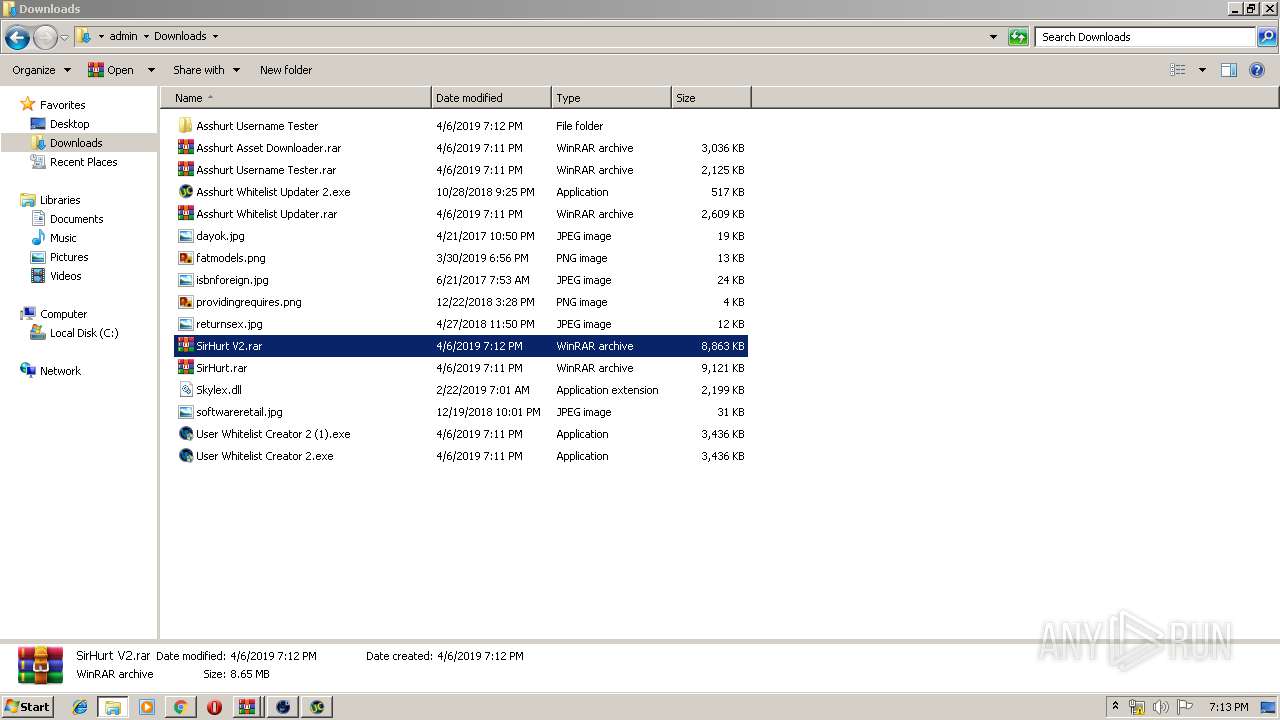
Task: Click the Help question mark icon
Action: pos(1257,70)
